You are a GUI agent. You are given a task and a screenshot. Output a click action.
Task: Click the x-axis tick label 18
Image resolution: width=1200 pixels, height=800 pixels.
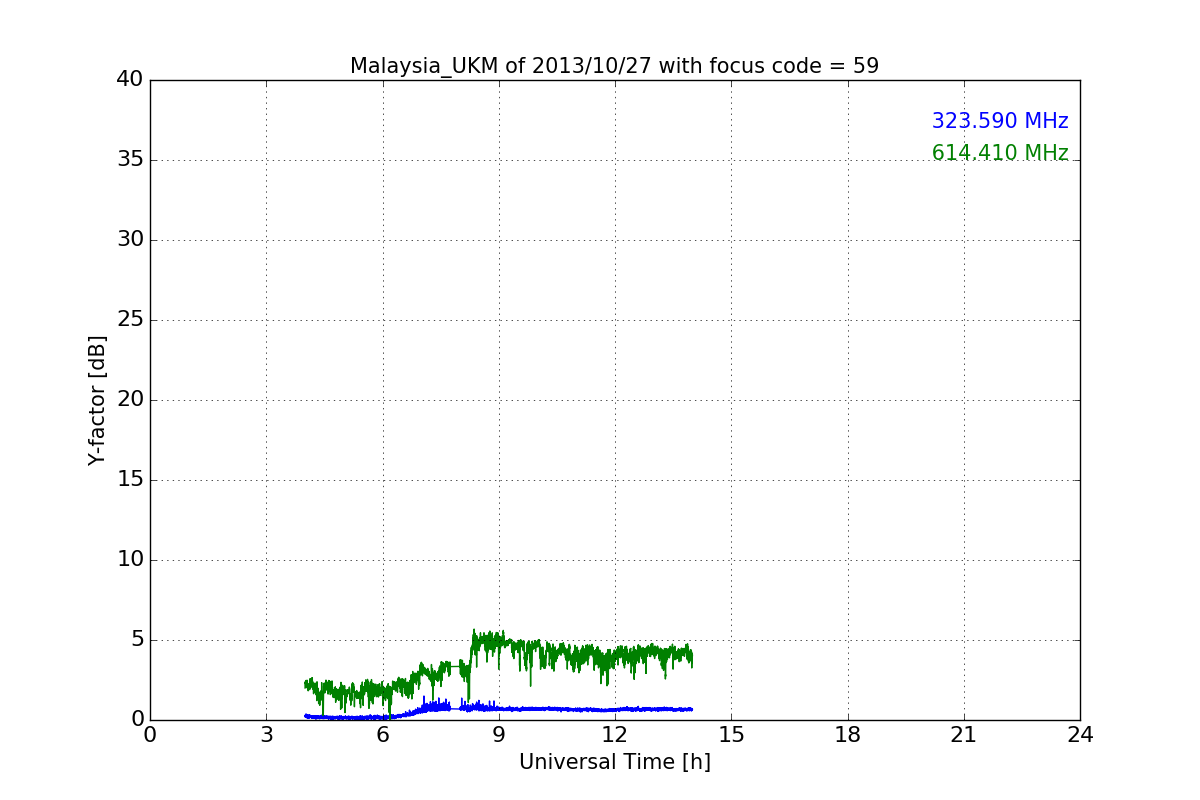click(848, 735)
